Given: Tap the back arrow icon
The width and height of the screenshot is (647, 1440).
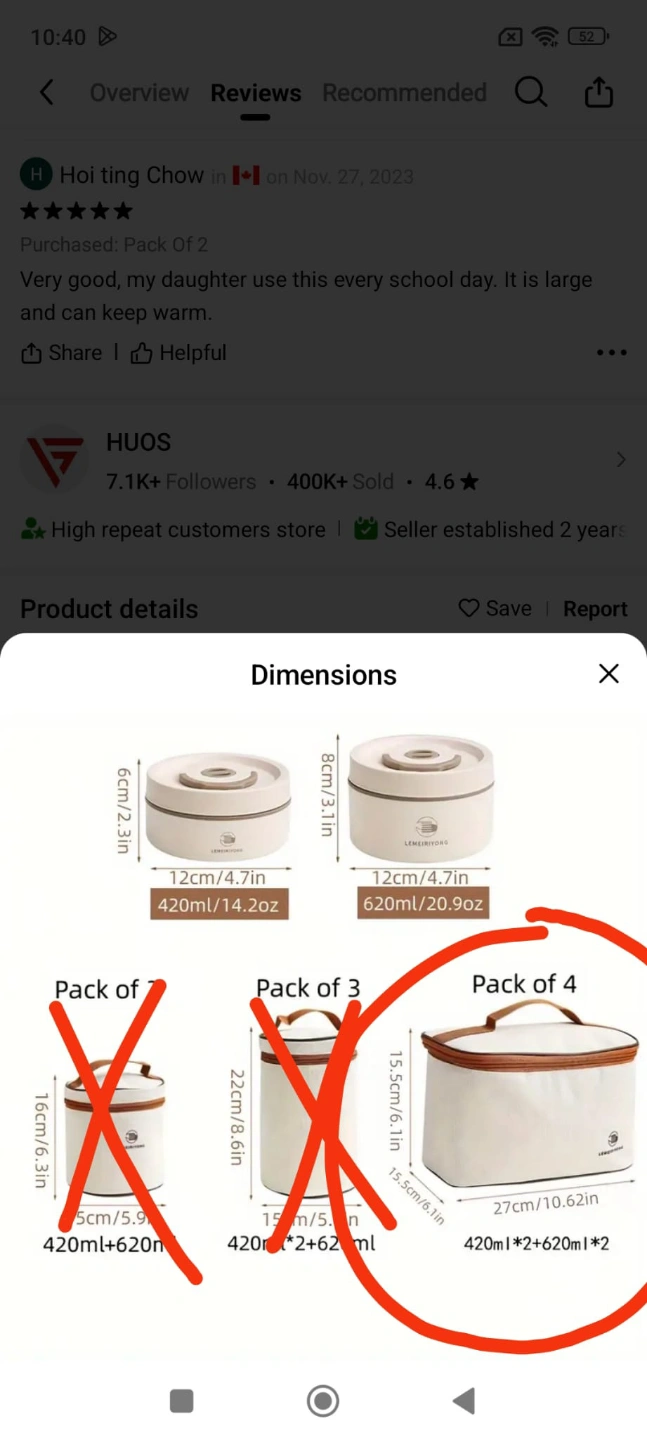Looking at the screenshot, I should (x=46, y=93).
